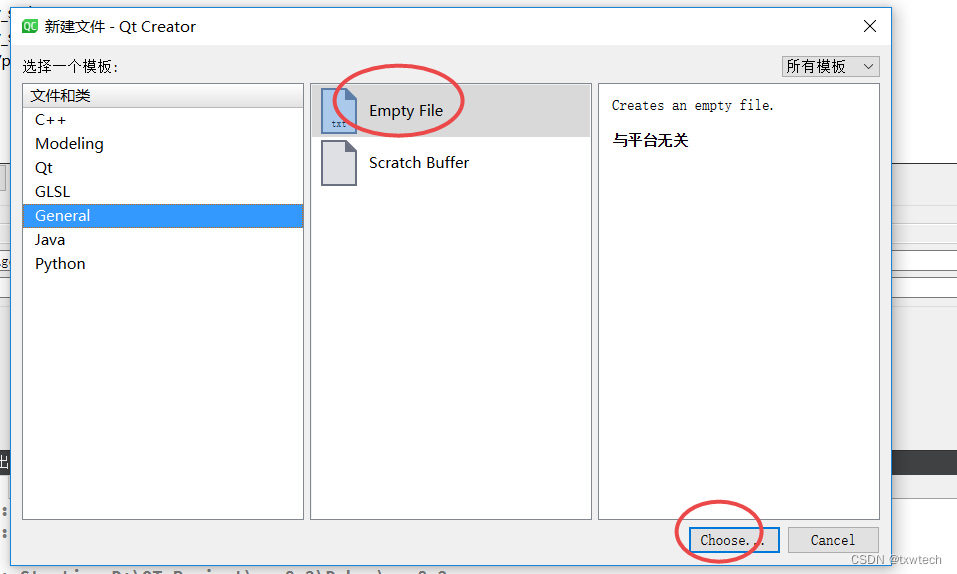Select GLSL in the category list
Image resolution: width=957 pixels, height=574 pixels.
pos(163,192)
